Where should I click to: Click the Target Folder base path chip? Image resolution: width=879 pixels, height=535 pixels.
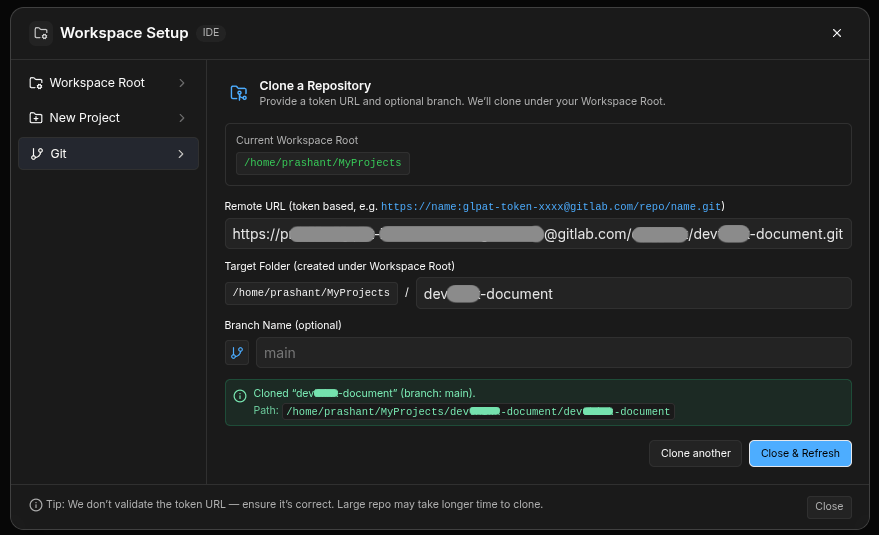click(x=311, y=293)
